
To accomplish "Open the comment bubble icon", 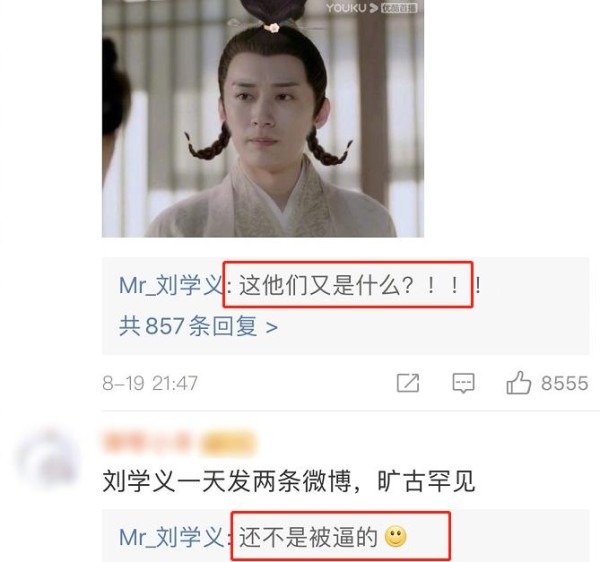I will pyautogui.click(x=463, y=383).
